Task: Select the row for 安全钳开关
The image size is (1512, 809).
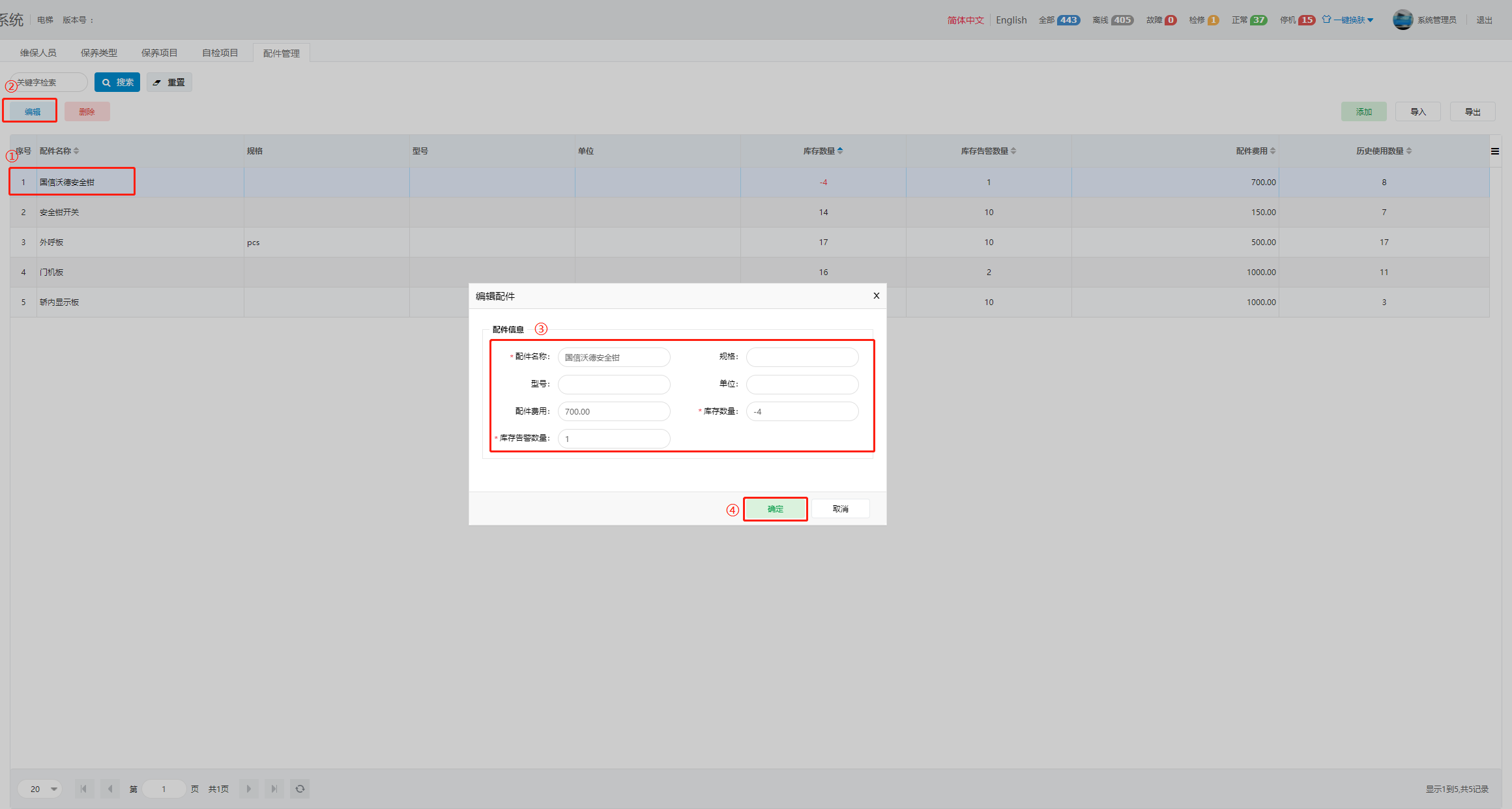Action: [x=59, y=213]
